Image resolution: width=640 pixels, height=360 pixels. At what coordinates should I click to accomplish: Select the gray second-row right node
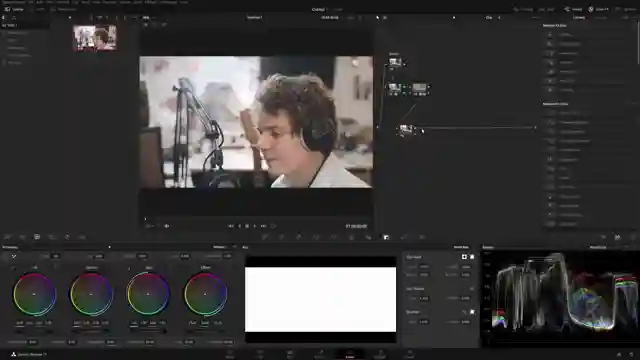[x=419, y=88]
